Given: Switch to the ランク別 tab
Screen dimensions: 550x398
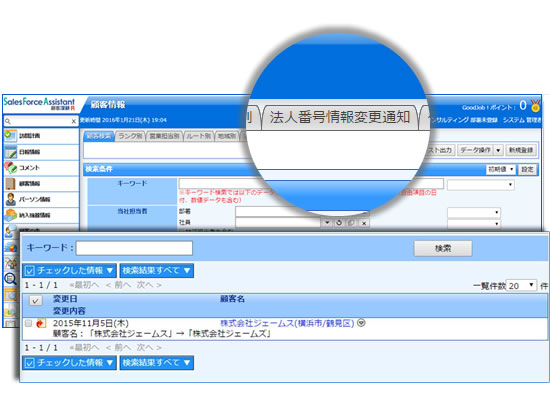Looking at the screenshot, I should tap(129, 136).
